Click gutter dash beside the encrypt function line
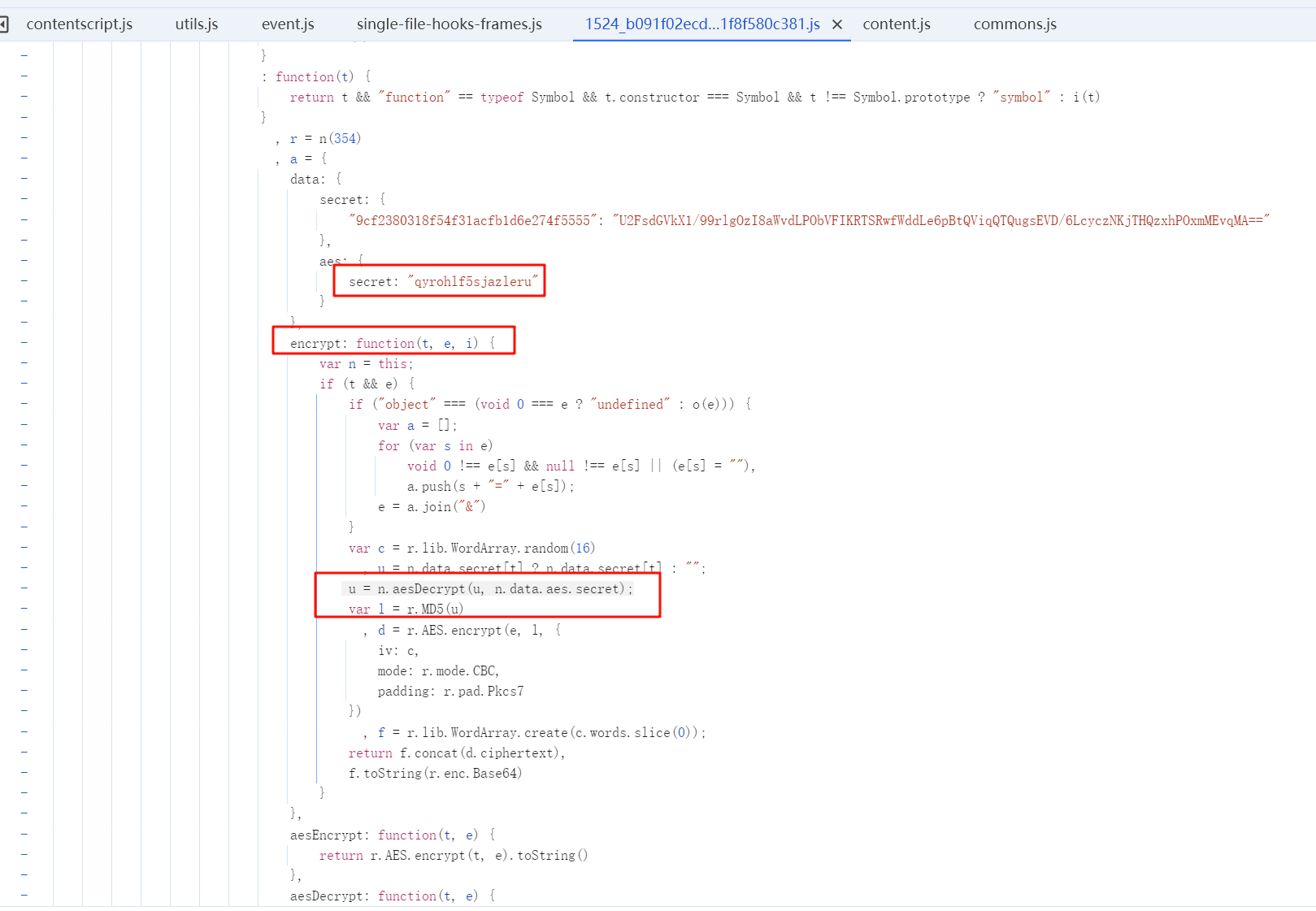The image size is (1316, 911). point(24,342)
